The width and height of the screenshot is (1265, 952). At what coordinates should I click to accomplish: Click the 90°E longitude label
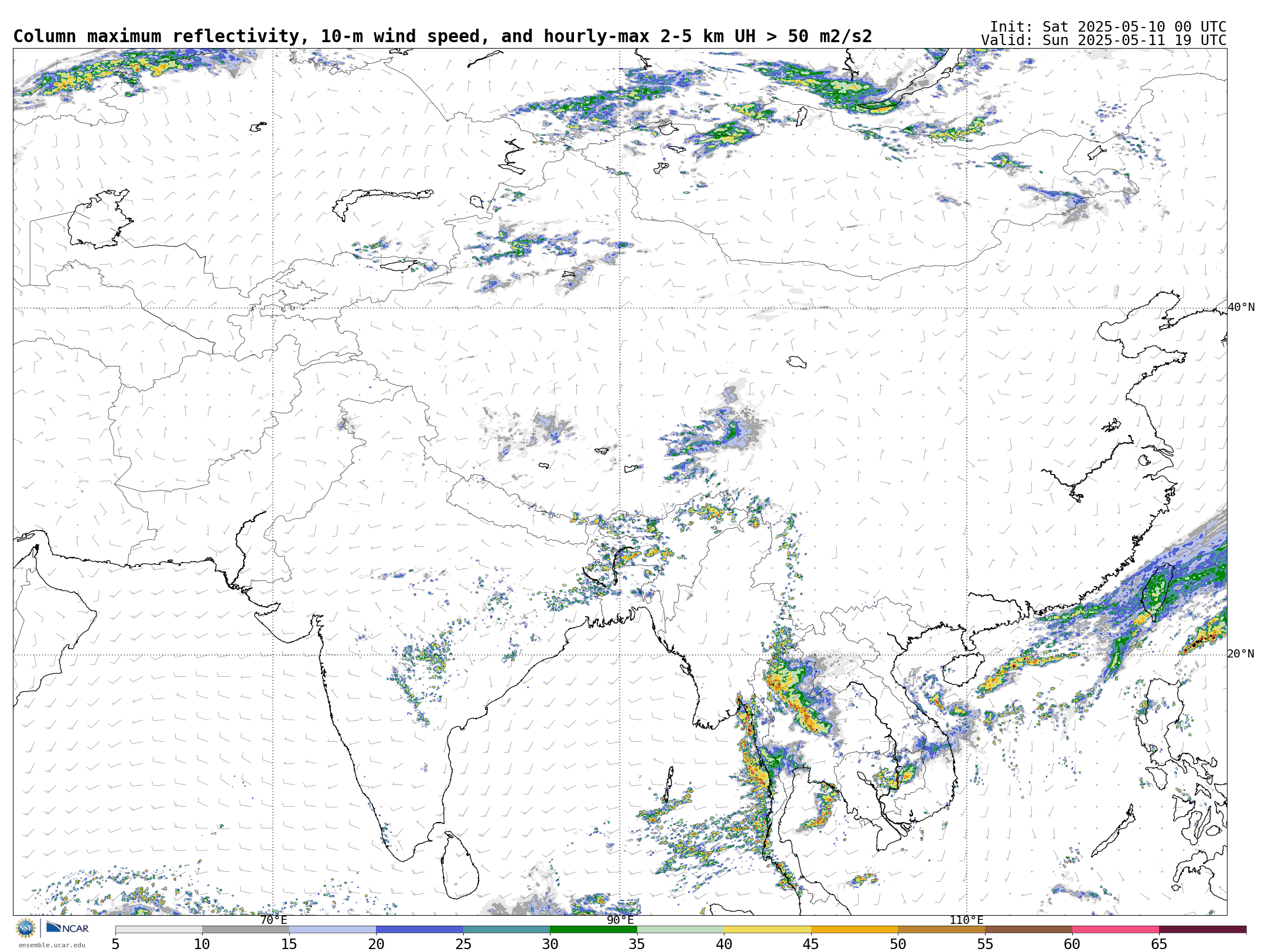(620, 920)
